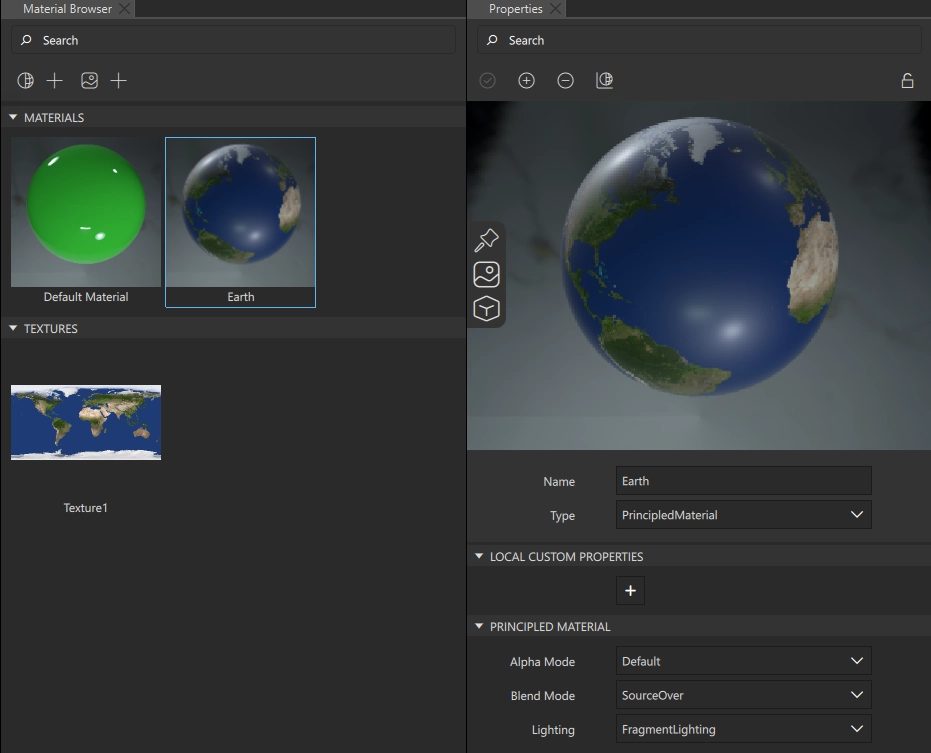
Task: Switch to the Properties tab
Action: click(x=515, y=9)
